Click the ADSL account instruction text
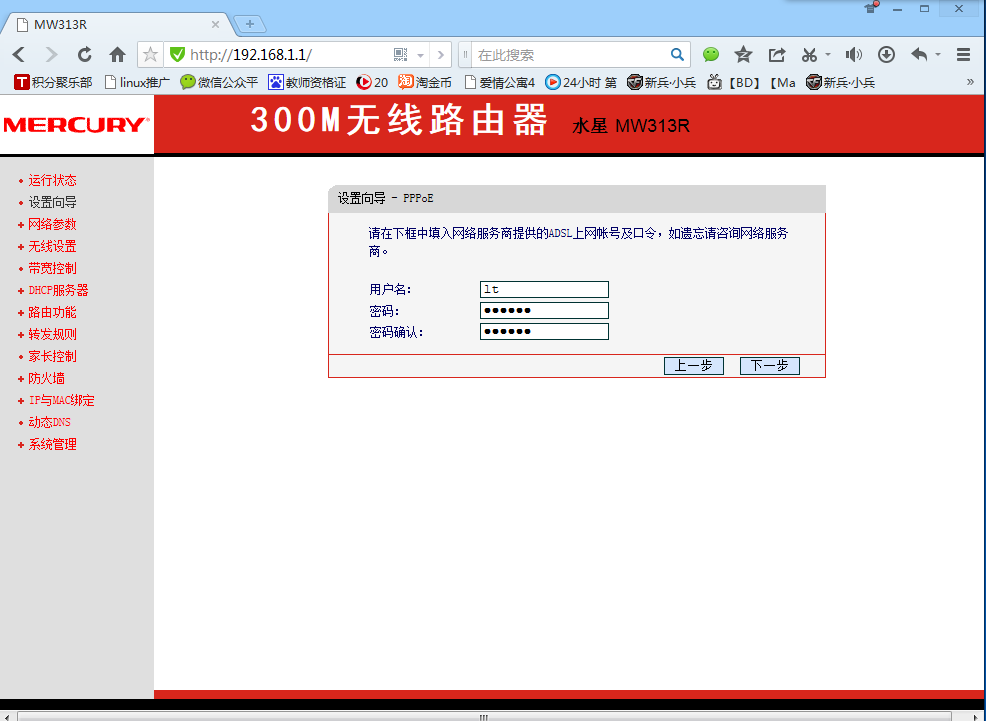The image size is (986, 721). tap(578, 242)
